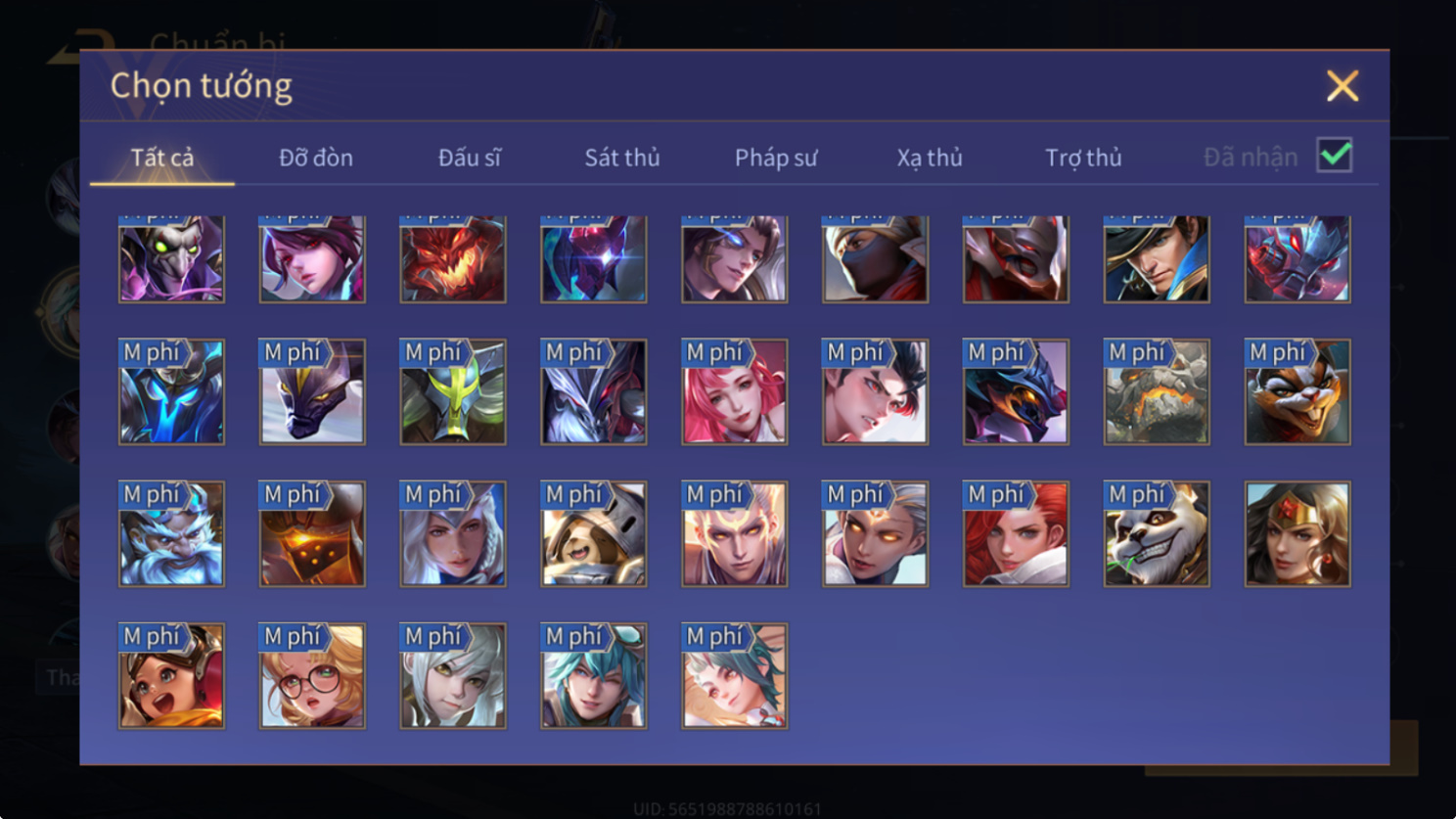This screenshot has width=1456, height=819.
Task: Open the Sát thủ tab
Action: click(x=622, y=158)
